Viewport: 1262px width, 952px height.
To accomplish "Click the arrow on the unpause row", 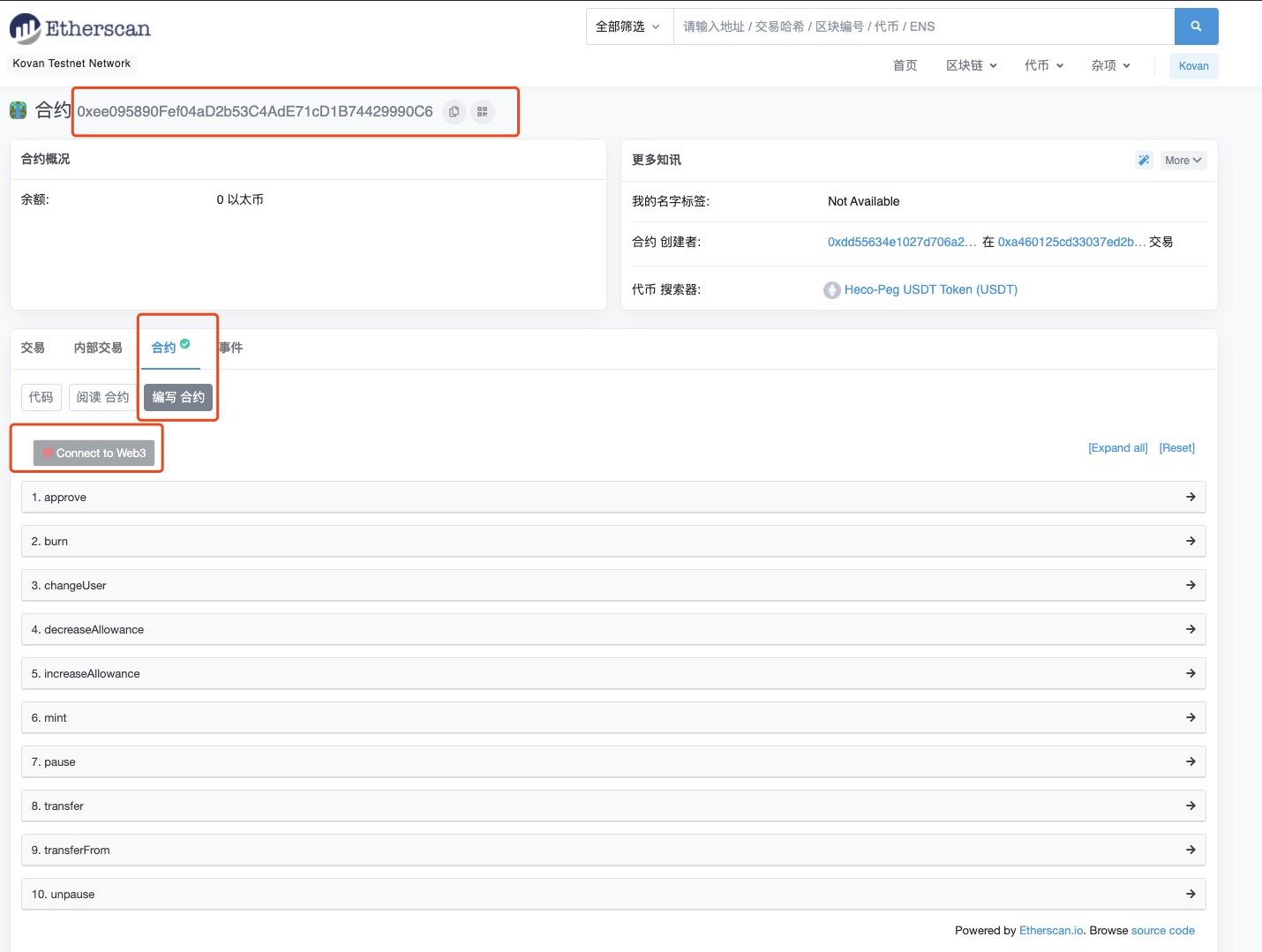I will 1191,894.
